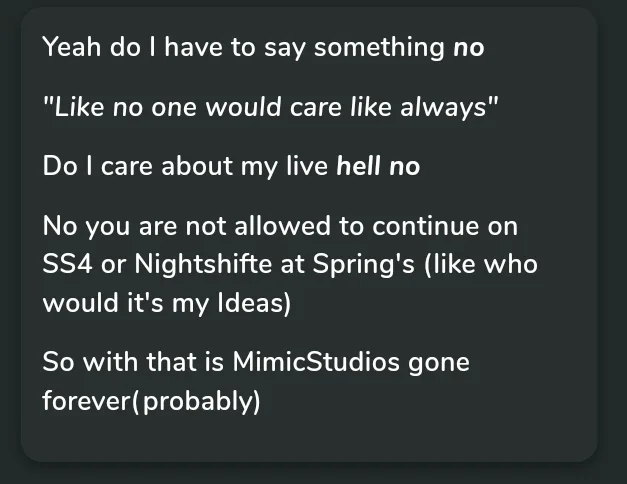
Task: Click the word "something" in the first line
Action: coord(379,48)
